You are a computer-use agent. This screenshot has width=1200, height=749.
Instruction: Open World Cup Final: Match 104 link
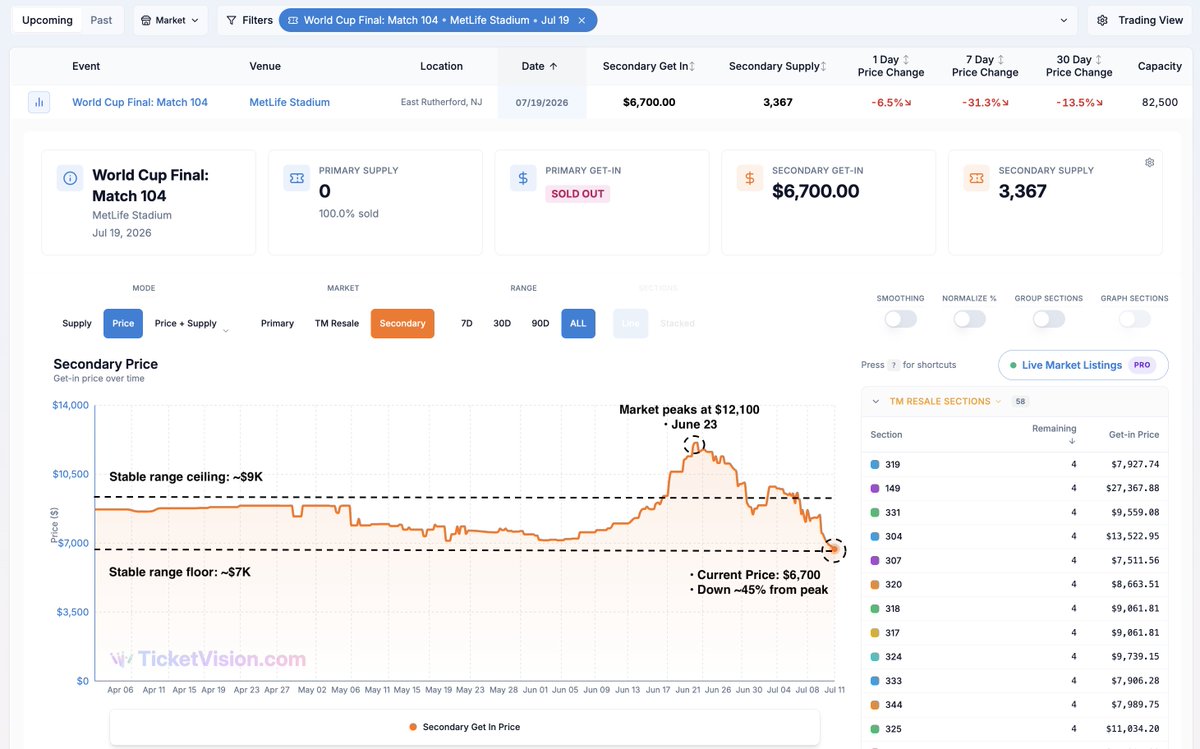140,102
